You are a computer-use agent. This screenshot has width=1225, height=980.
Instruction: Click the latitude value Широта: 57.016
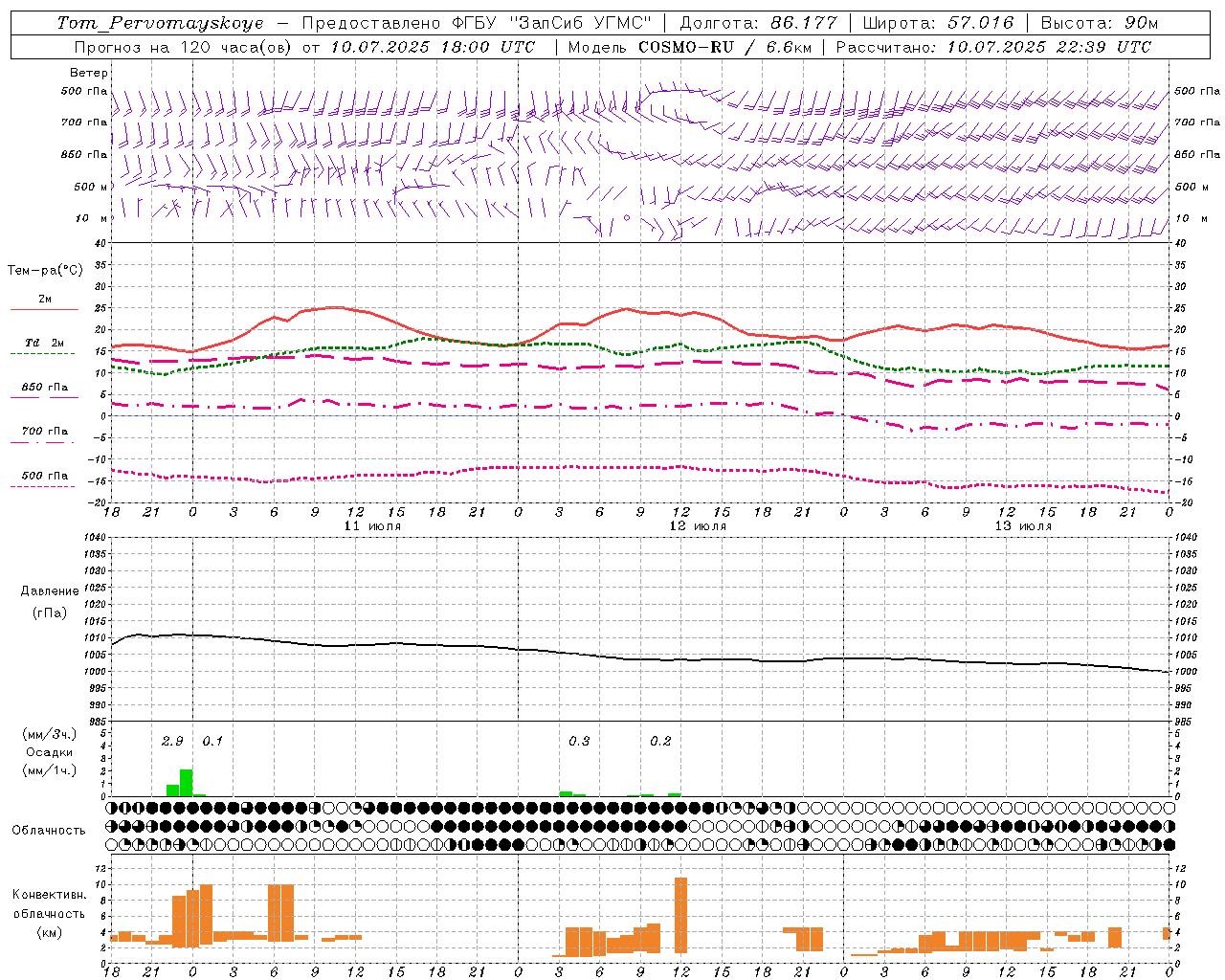(938, 23)
